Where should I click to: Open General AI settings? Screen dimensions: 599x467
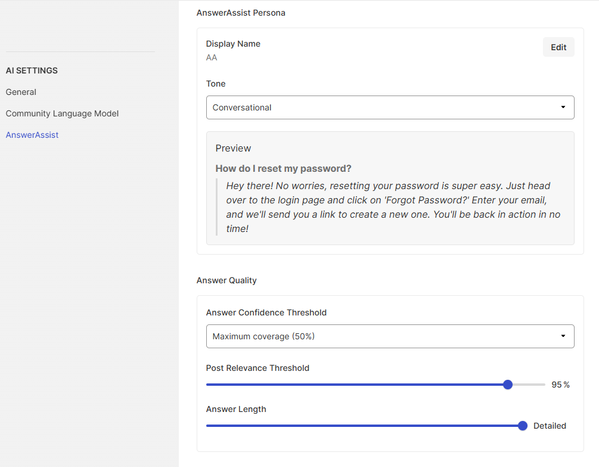click(21, 92)
